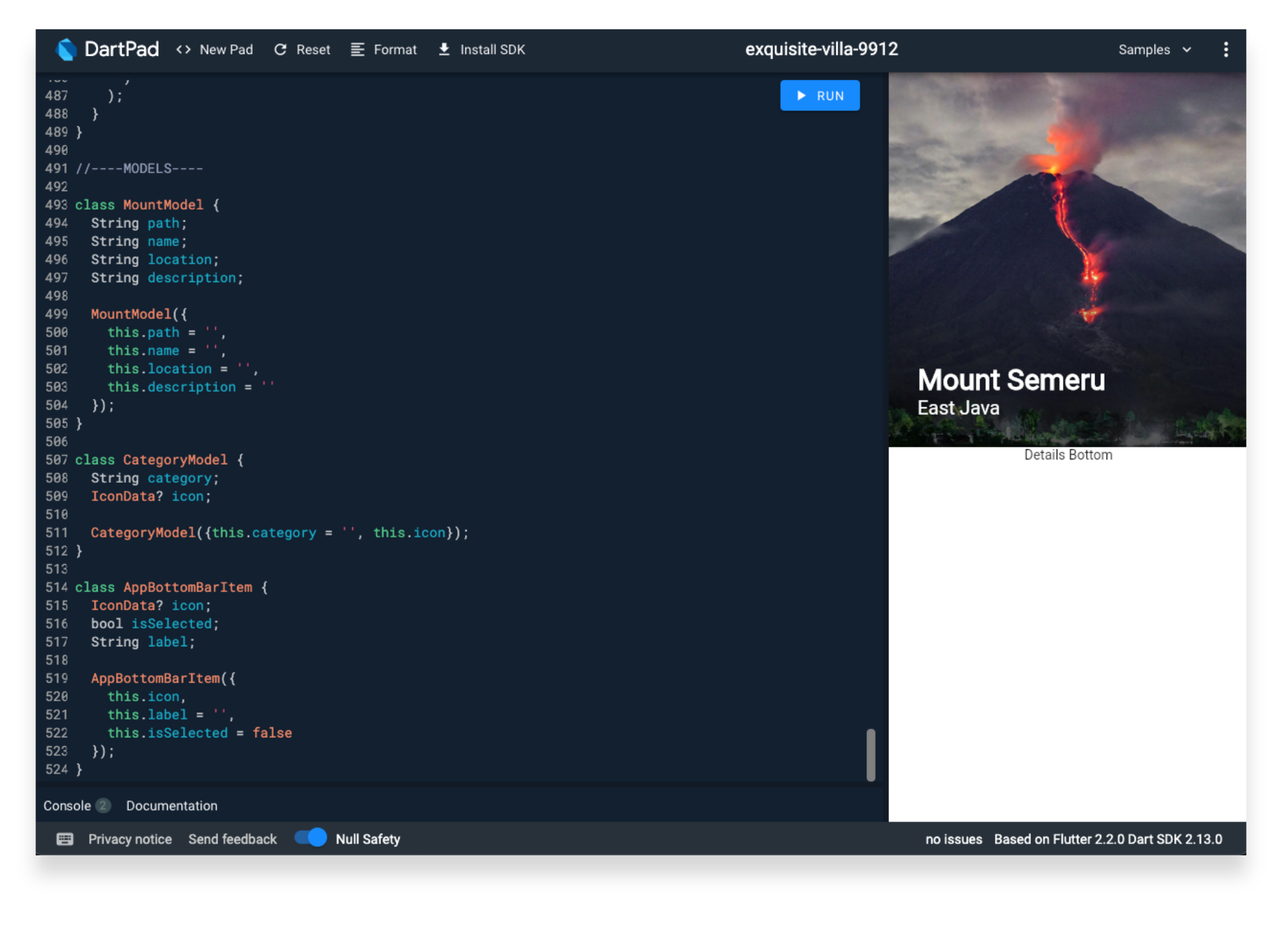Click the Console badge showing 2
Screen dimensions: 1288x926
click(x=103, y=806)
